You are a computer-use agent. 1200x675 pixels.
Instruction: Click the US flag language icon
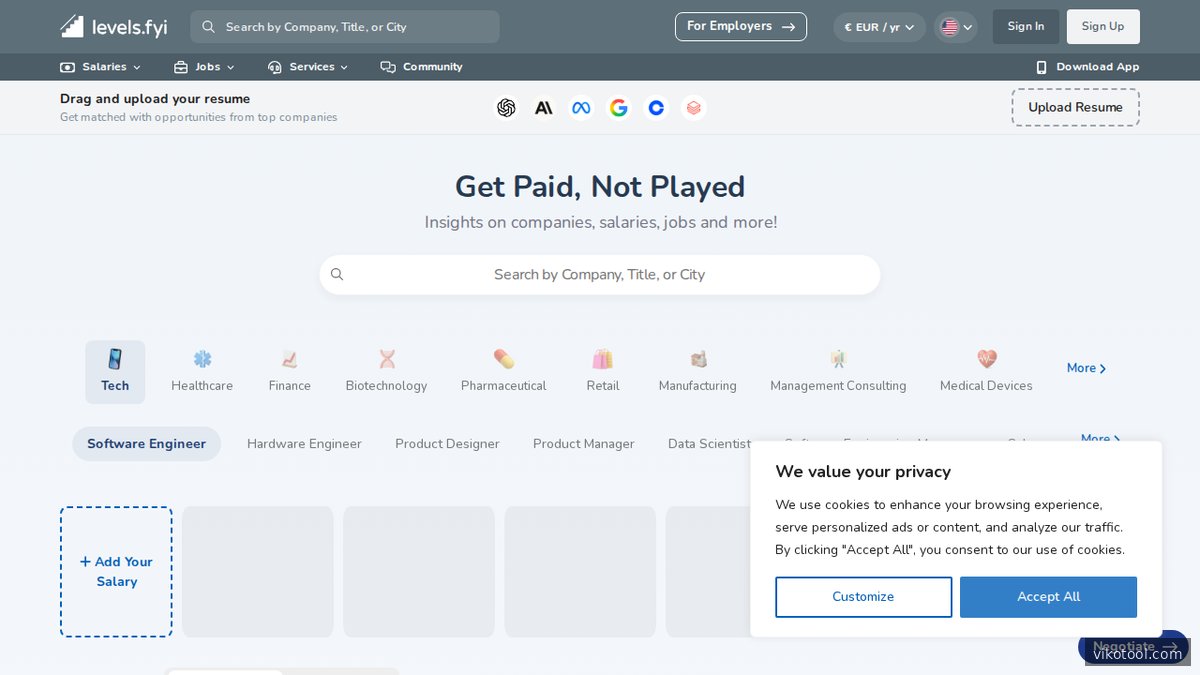coord(950,27)
